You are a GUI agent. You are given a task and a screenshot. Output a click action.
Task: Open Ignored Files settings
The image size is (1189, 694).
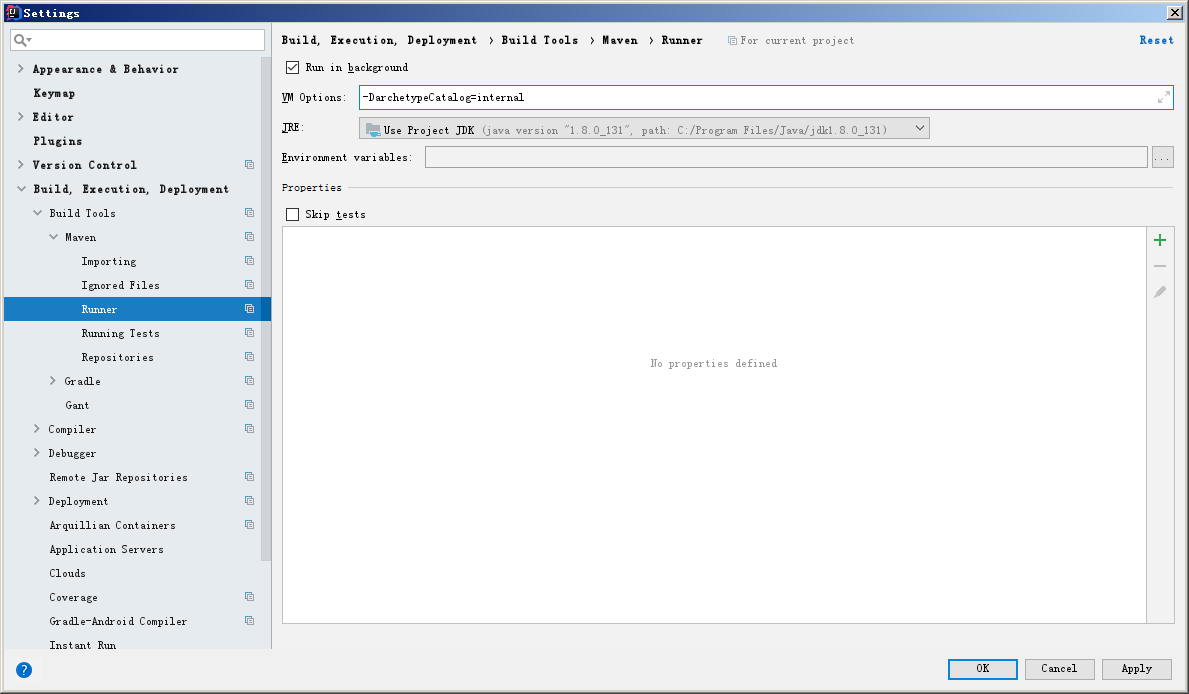(x=121, y=285)
